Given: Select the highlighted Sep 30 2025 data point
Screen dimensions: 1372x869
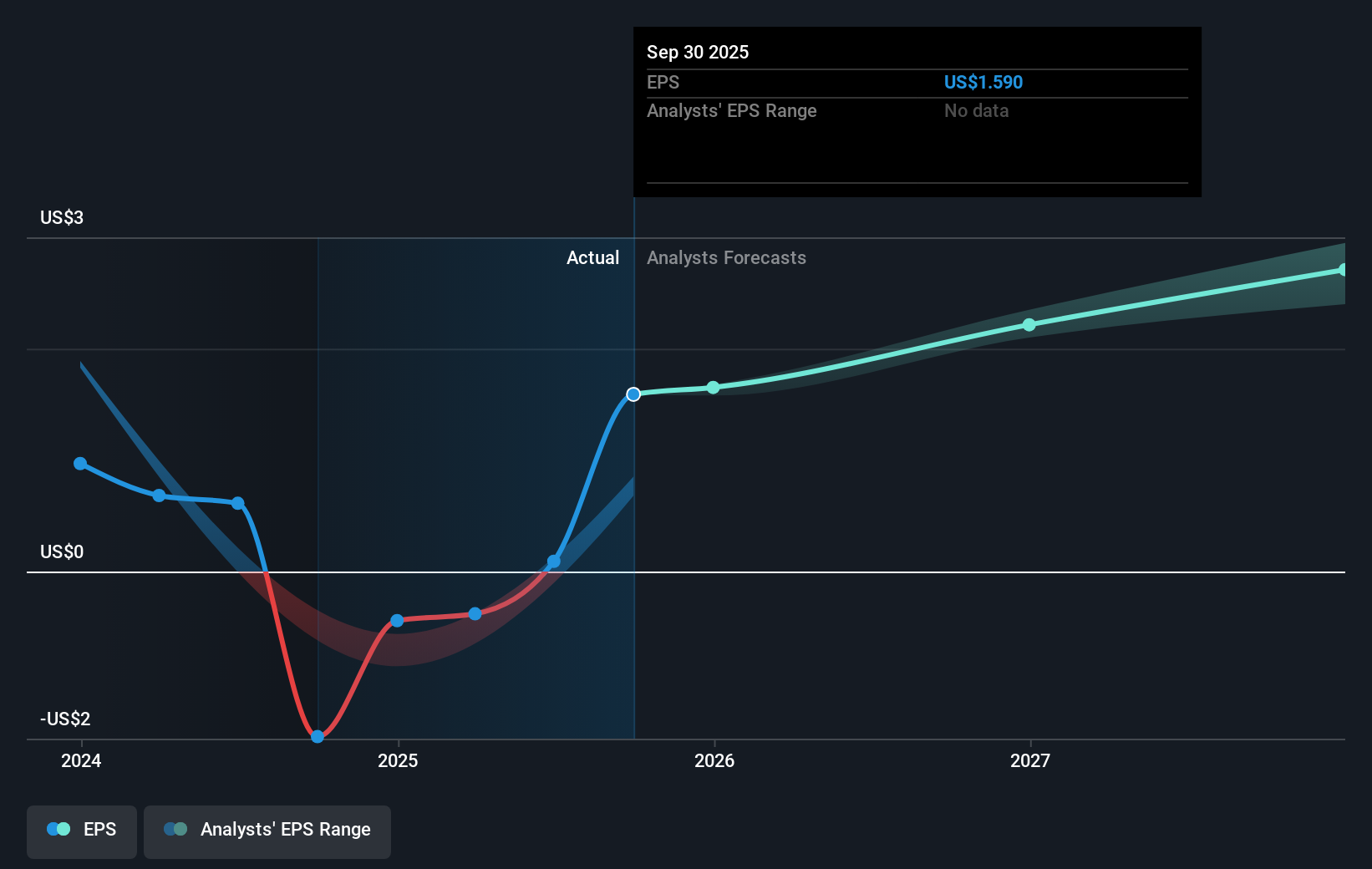Looking at the screenshot, I should point(633,394).
